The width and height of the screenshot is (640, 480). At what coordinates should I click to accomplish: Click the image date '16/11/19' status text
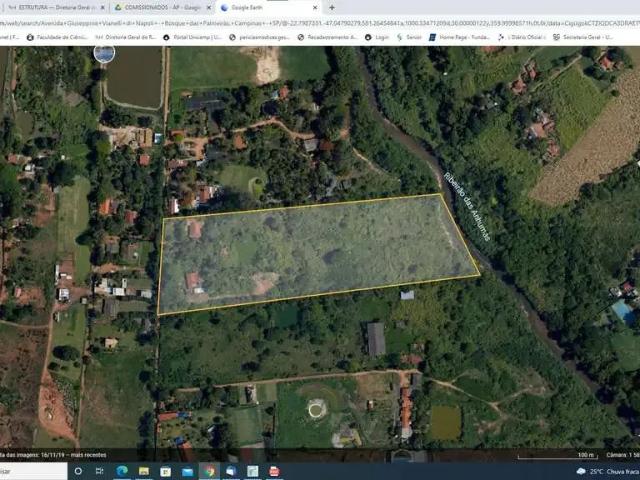[x=53, y=455]
